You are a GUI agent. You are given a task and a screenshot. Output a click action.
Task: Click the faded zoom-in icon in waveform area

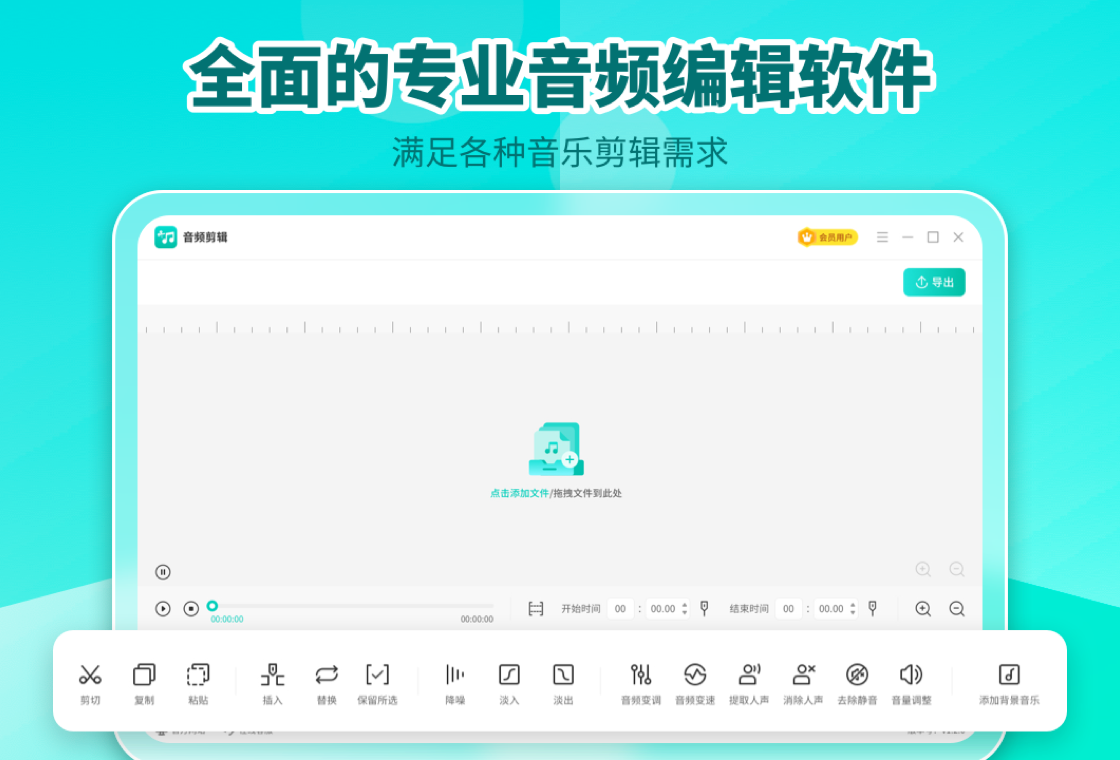tap(923, 569)
